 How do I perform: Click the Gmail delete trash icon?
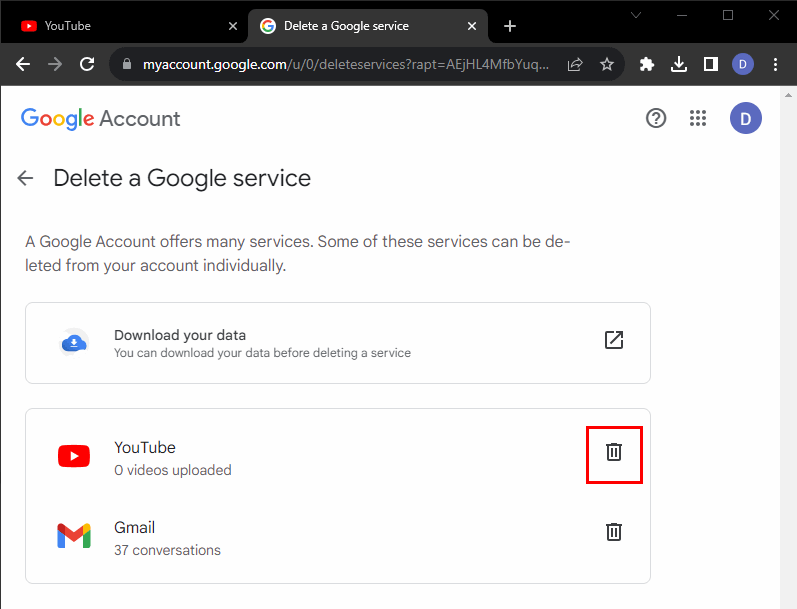point(614,532)
